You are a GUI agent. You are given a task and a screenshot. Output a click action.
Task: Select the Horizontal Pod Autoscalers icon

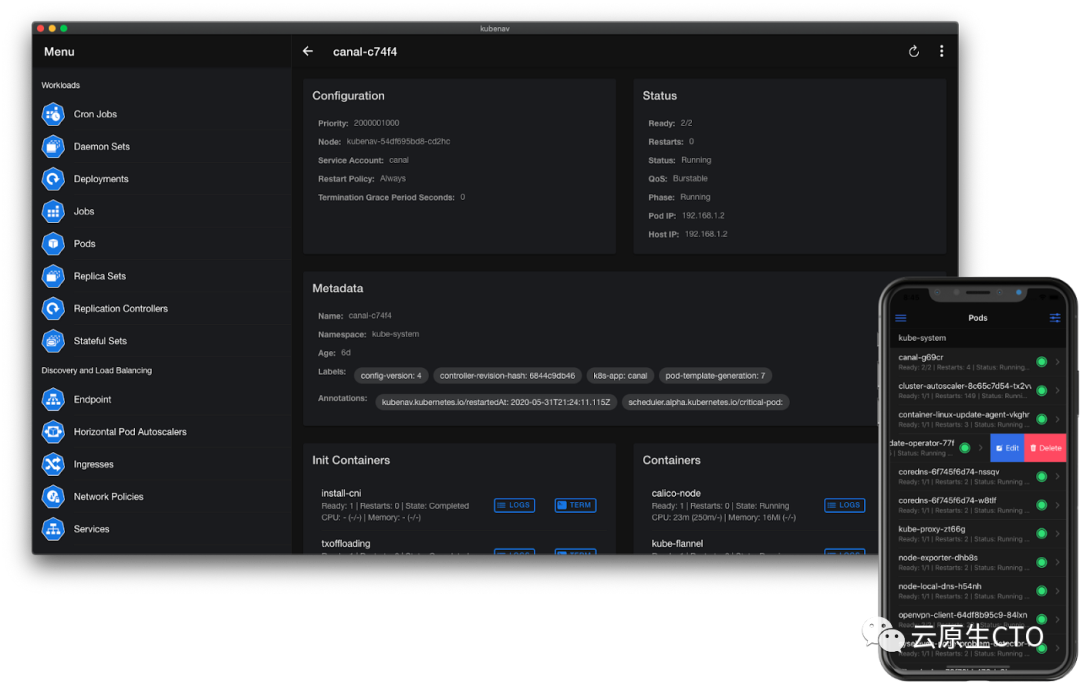coord(53,432)
